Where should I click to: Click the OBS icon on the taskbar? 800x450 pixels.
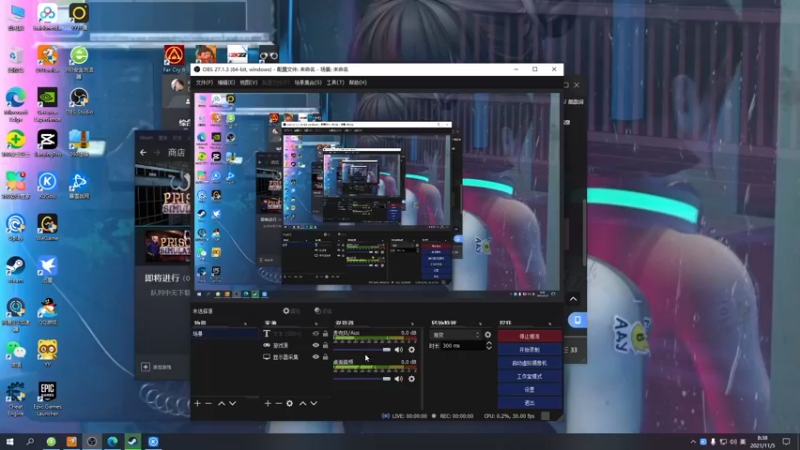[92, 442]
